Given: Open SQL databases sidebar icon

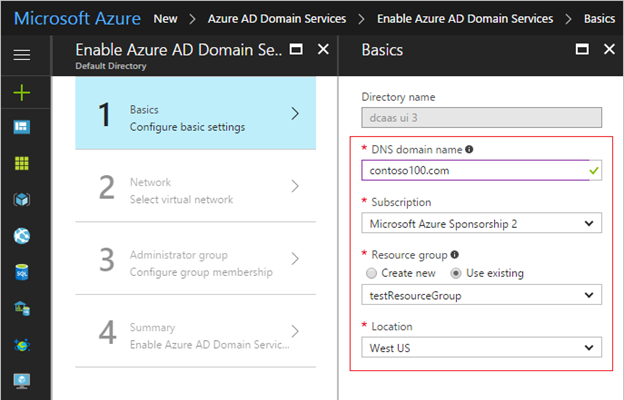Looking at the screenshot, I should tap(22, 272).
